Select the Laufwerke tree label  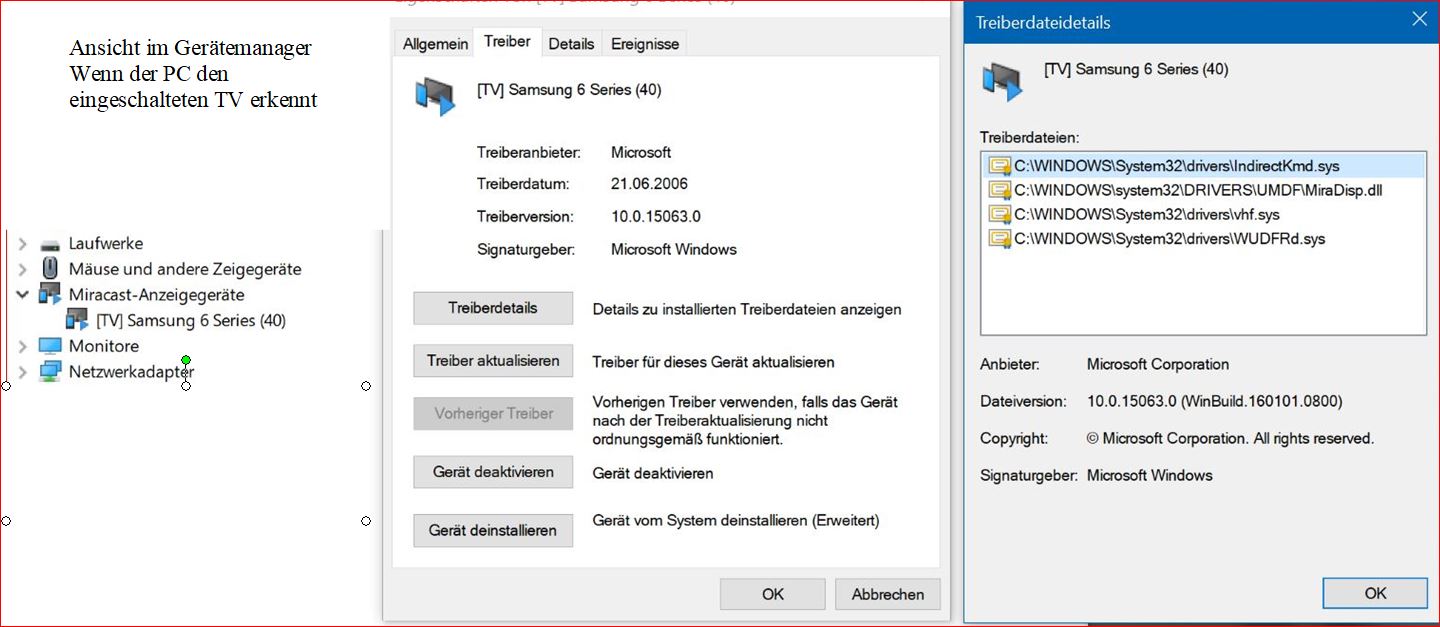pos(106,244)
